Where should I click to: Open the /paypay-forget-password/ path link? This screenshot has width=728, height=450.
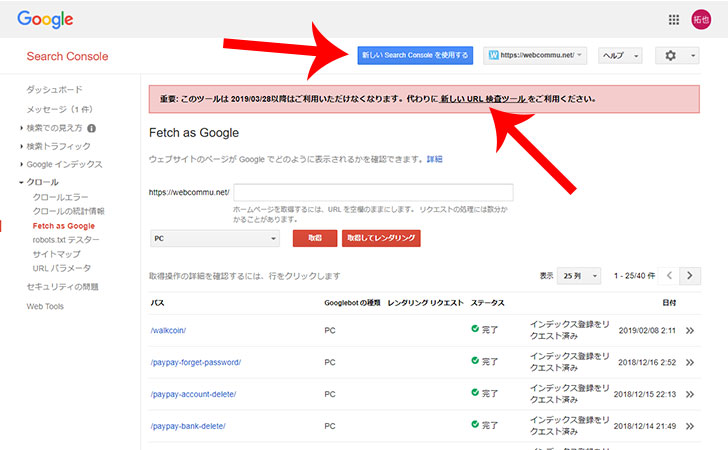point(195,362)
